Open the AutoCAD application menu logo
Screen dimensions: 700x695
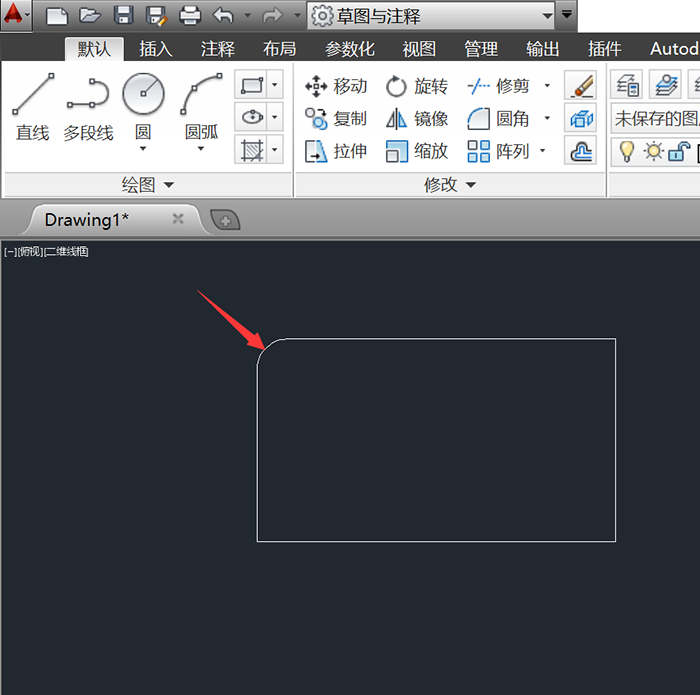(15, 14)
